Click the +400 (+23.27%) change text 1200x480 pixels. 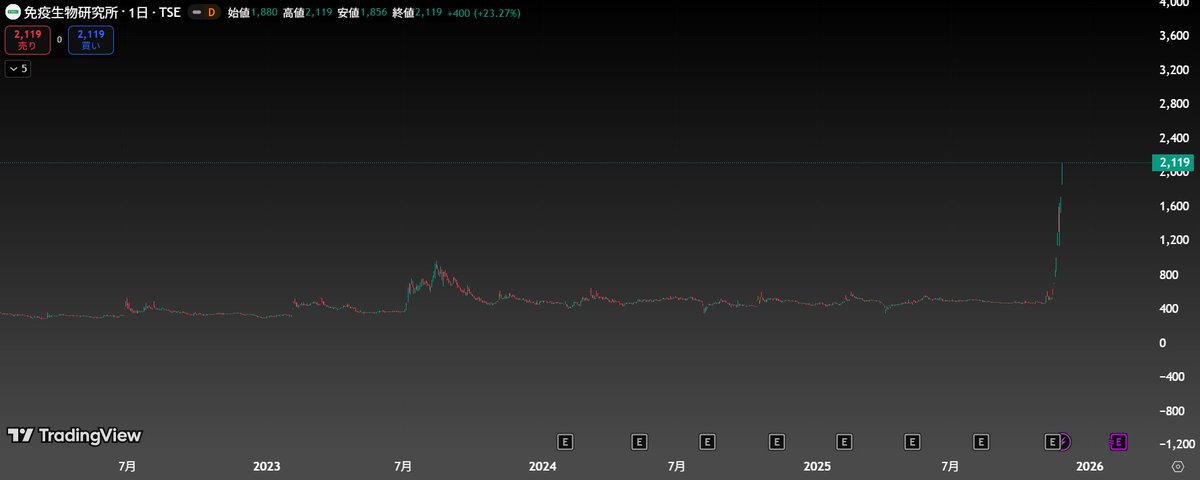click(x=483, y=13)
